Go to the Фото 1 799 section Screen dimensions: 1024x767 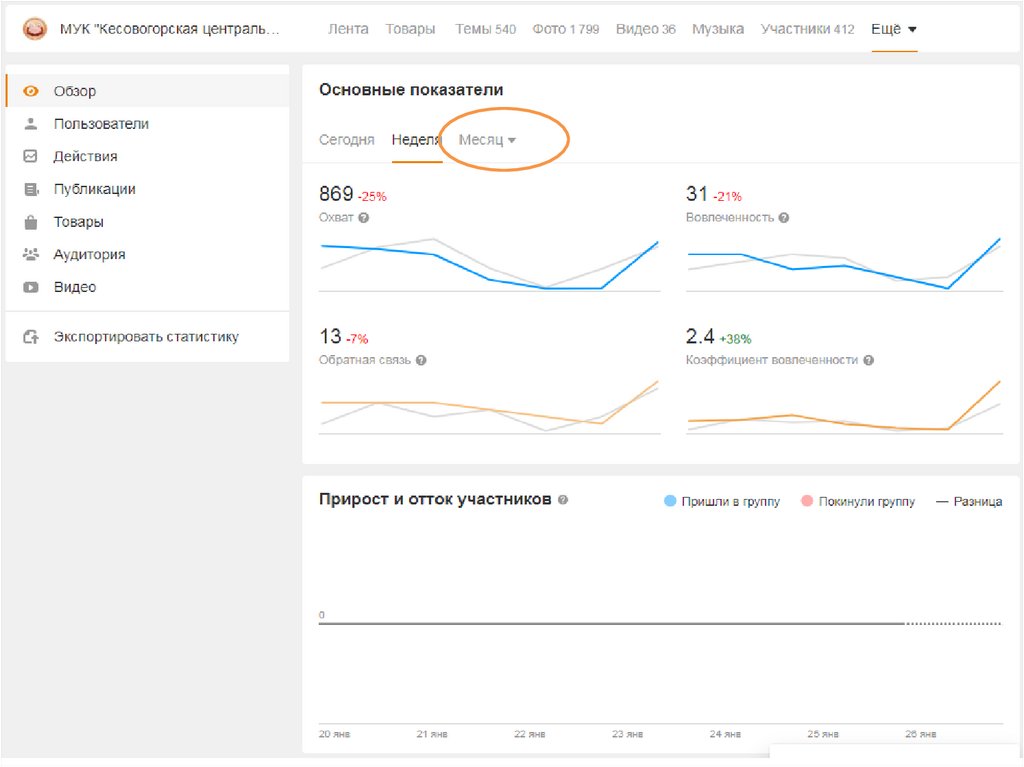(x=565, y=29)
